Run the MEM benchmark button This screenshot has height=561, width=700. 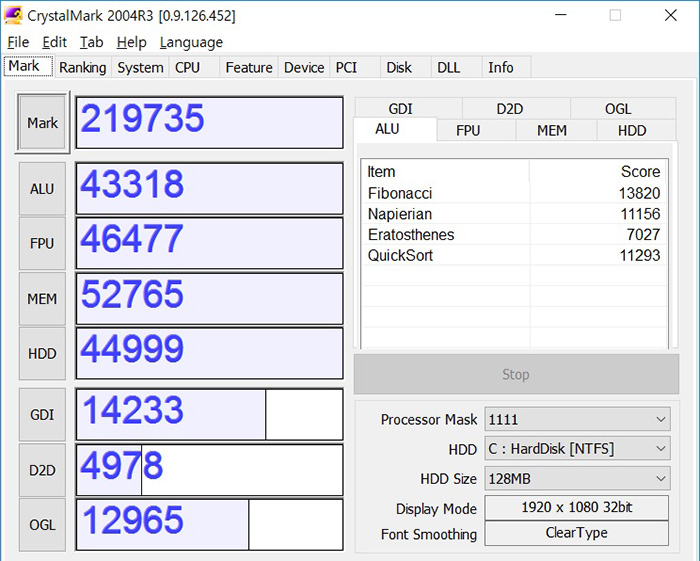[x=42, y=299]
